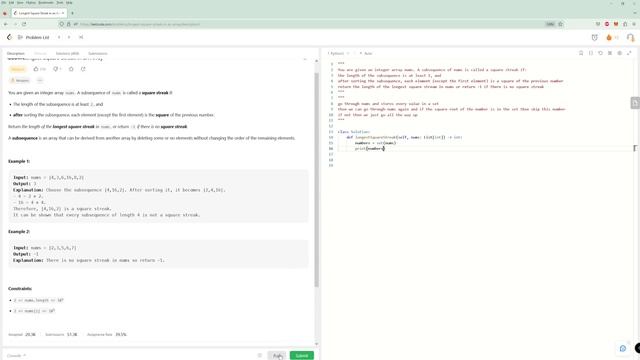Reload the page
Viewport: 640px width, 360px height.
coord(24,24)
